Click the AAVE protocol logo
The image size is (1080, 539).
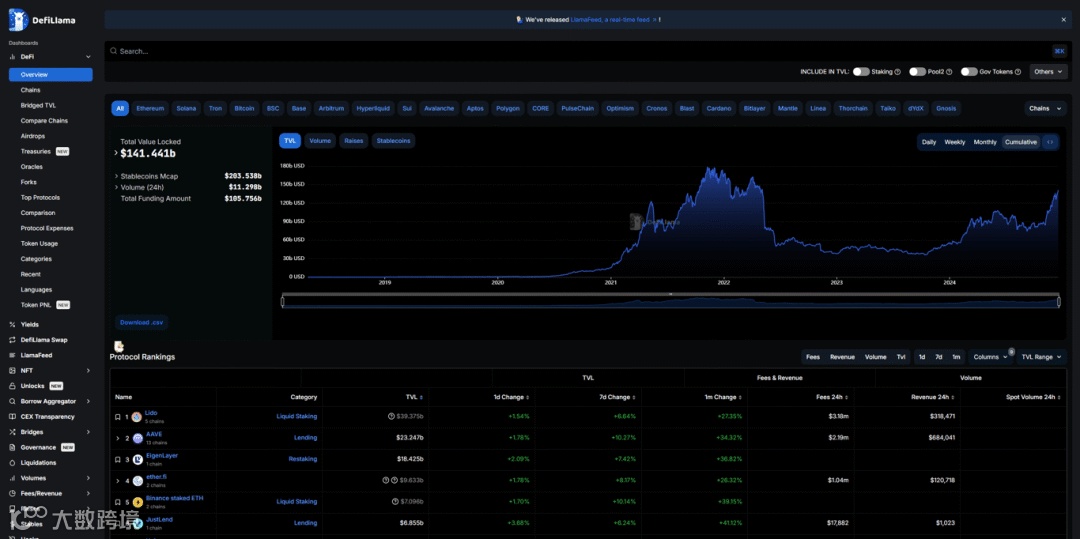137,438
